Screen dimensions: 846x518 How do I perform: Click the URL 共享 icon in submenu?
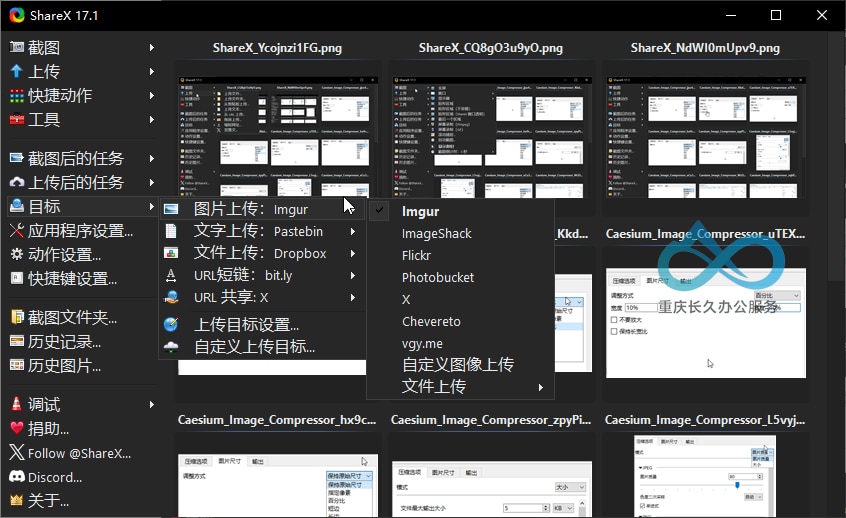(x=171, y=297)
